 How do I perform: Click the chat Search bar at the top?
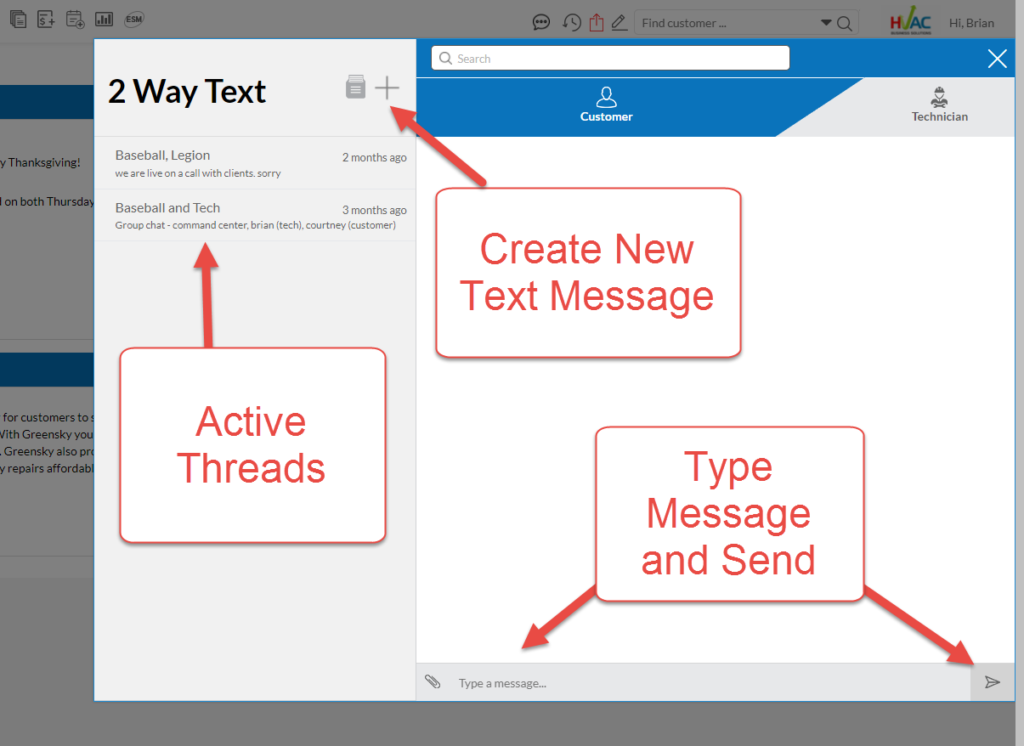click(x=608, y=58)
